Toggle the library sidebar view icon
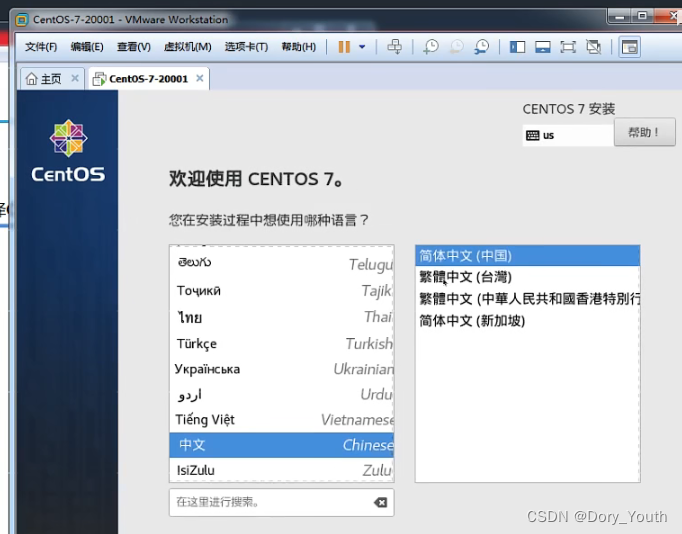The height and width of the screenshot is (534, 682). click(517, 47)
